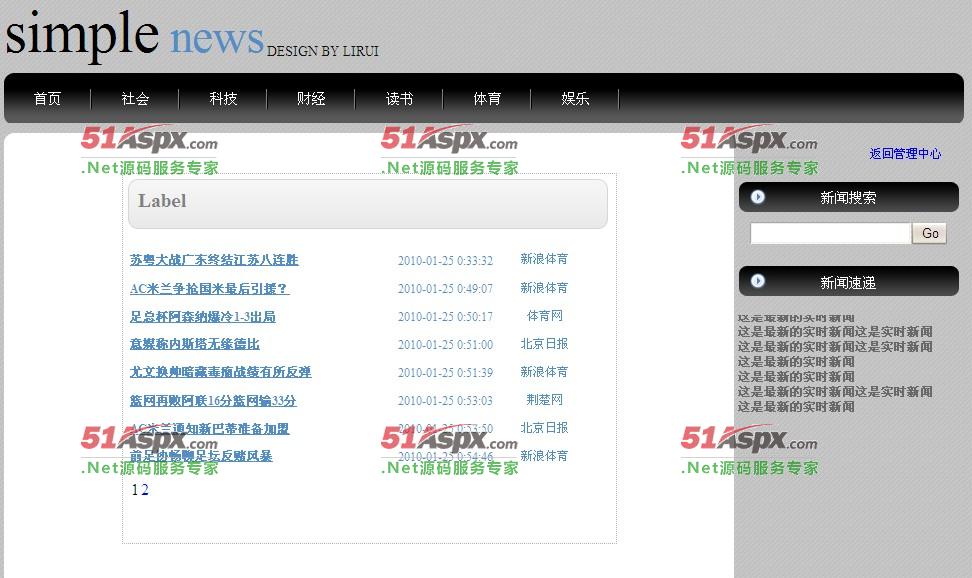Open the 意媒称内斯塔无缘德比 article

[195, 344]
